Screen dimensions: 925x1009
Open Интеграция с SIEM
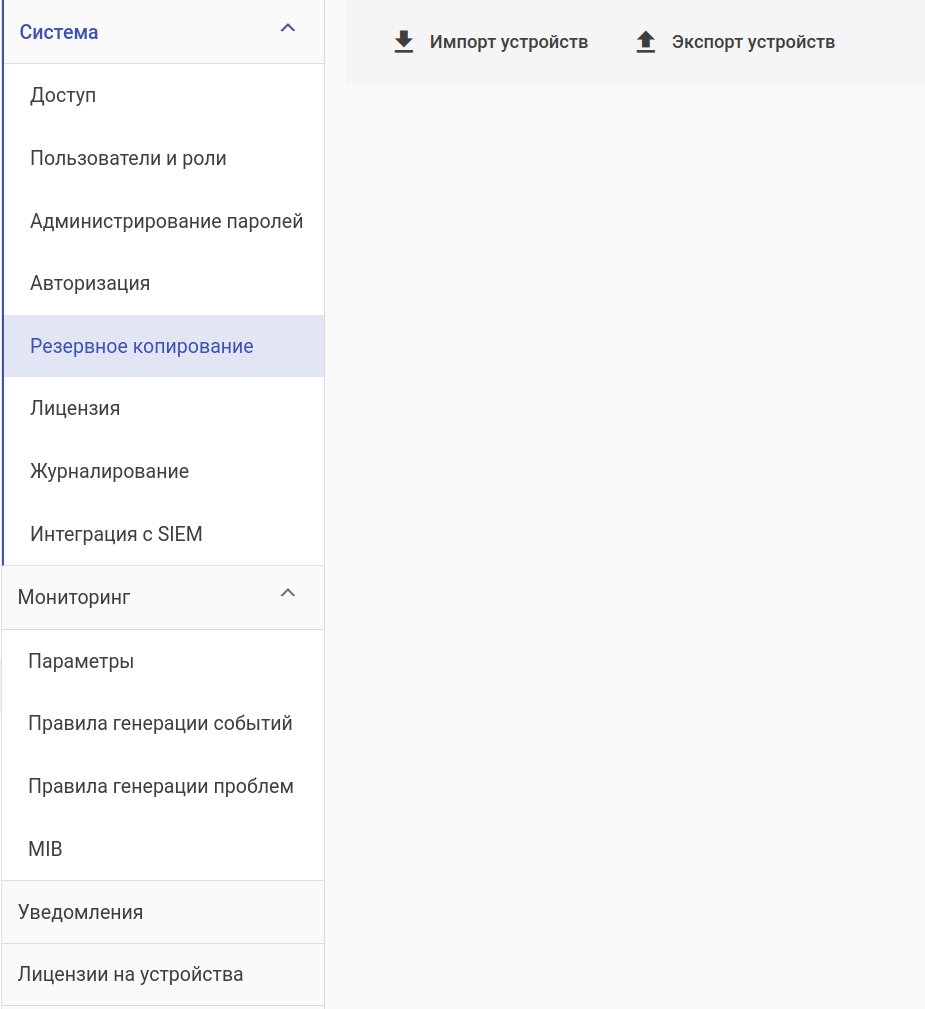point(116,534)
